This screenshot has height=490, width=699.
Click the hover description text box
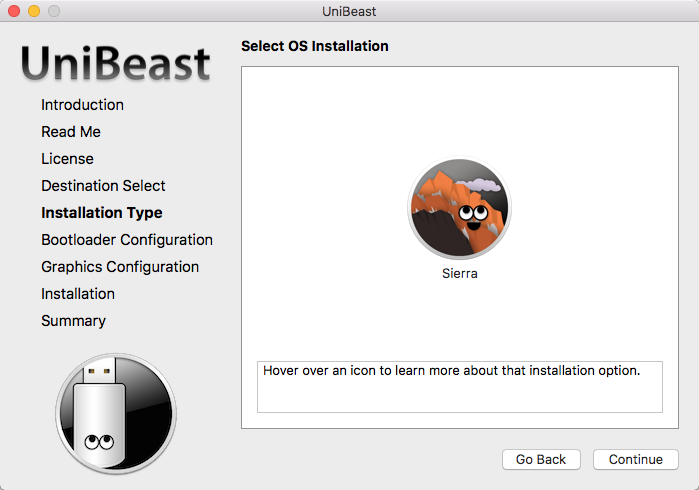(460, 387)
